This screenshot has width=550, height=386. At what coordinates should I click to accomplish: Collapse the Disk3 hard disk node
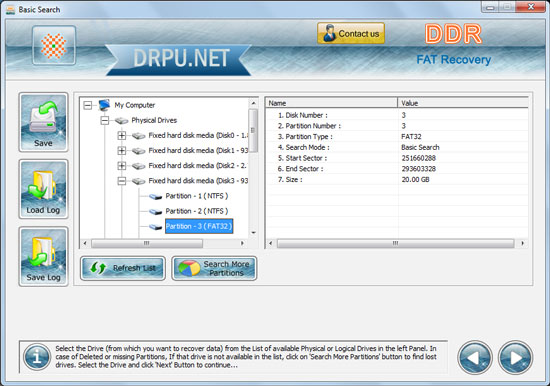(122, 181)
